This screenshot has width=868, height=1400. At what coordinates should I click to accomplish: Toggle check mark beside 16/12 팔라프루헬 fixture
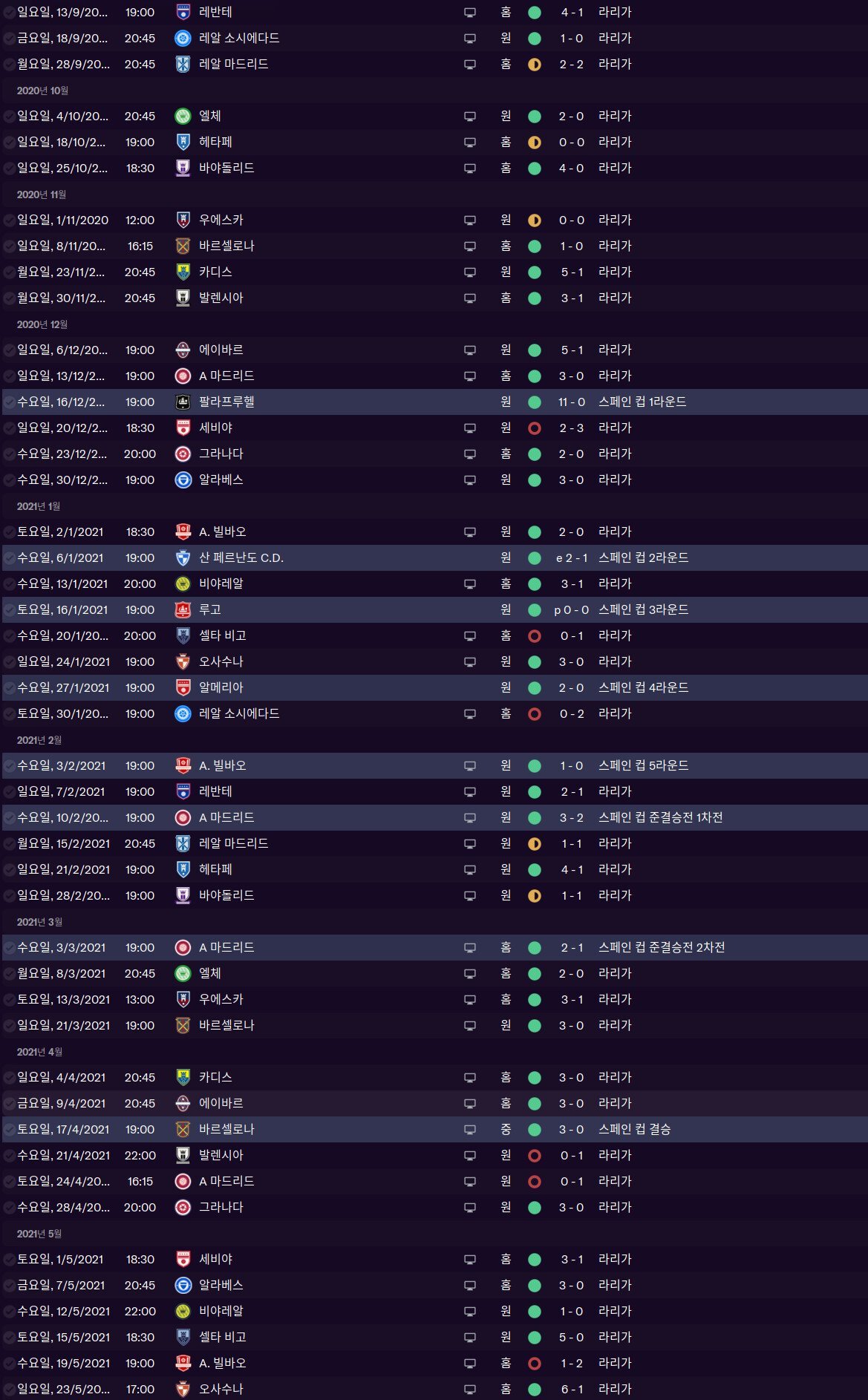pyautogui.click(x=9, y=402)
